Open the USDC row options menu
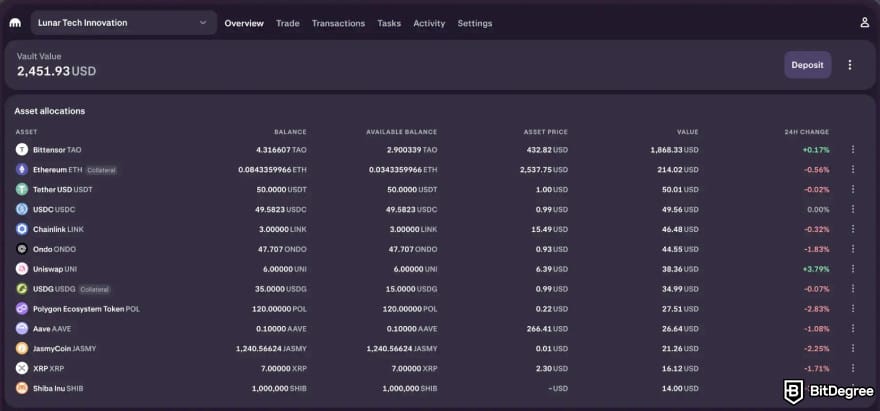This screenshot has height=411, width=880. click(853, 209)
